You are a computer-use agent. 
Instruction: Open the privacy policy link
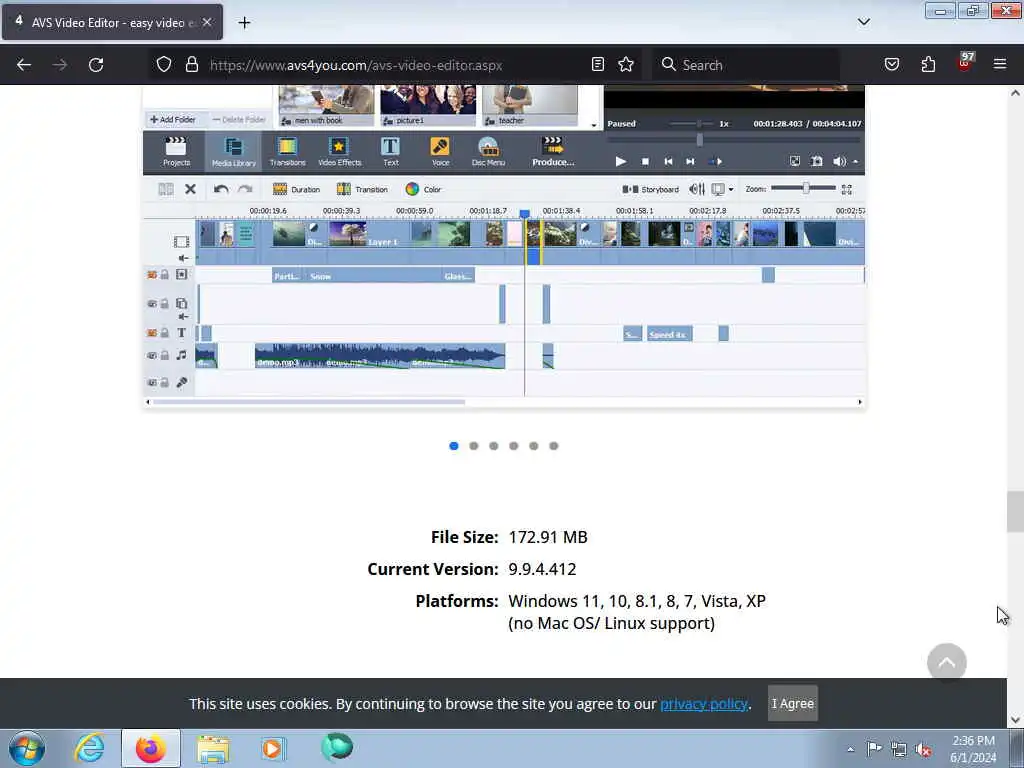coord(703,704)
